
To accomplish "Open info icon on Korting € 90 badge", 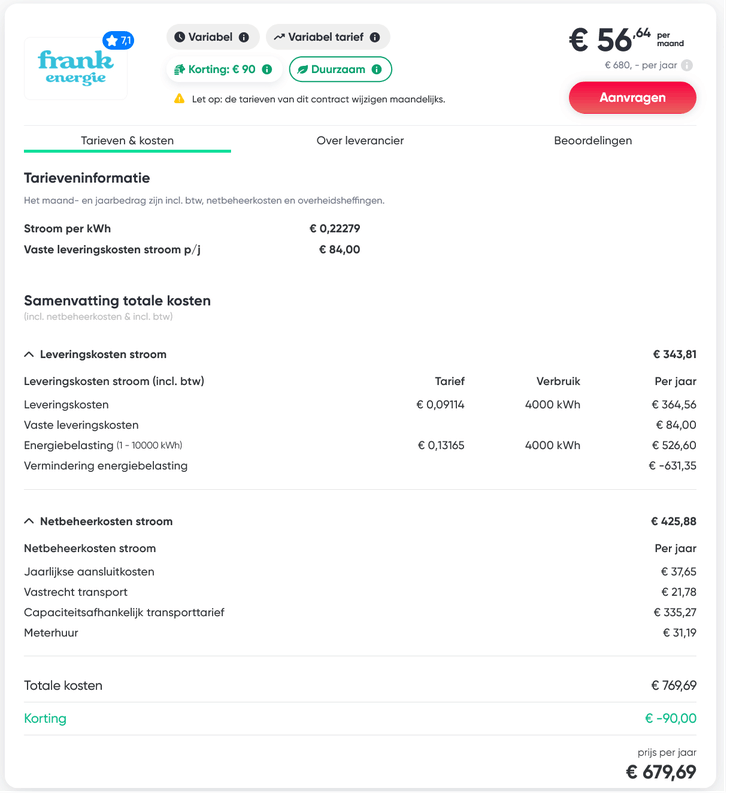I will coord(267,69).
